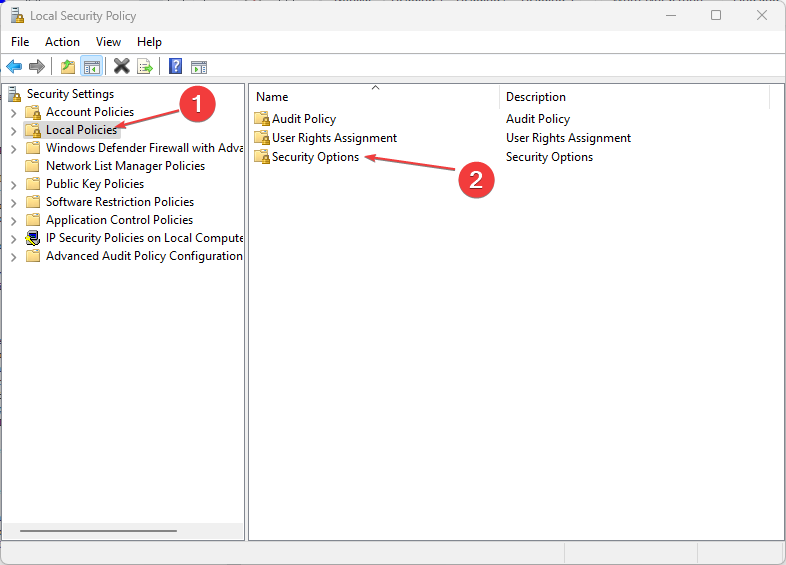Expand the Local Policies tree node

coord(14,131)
